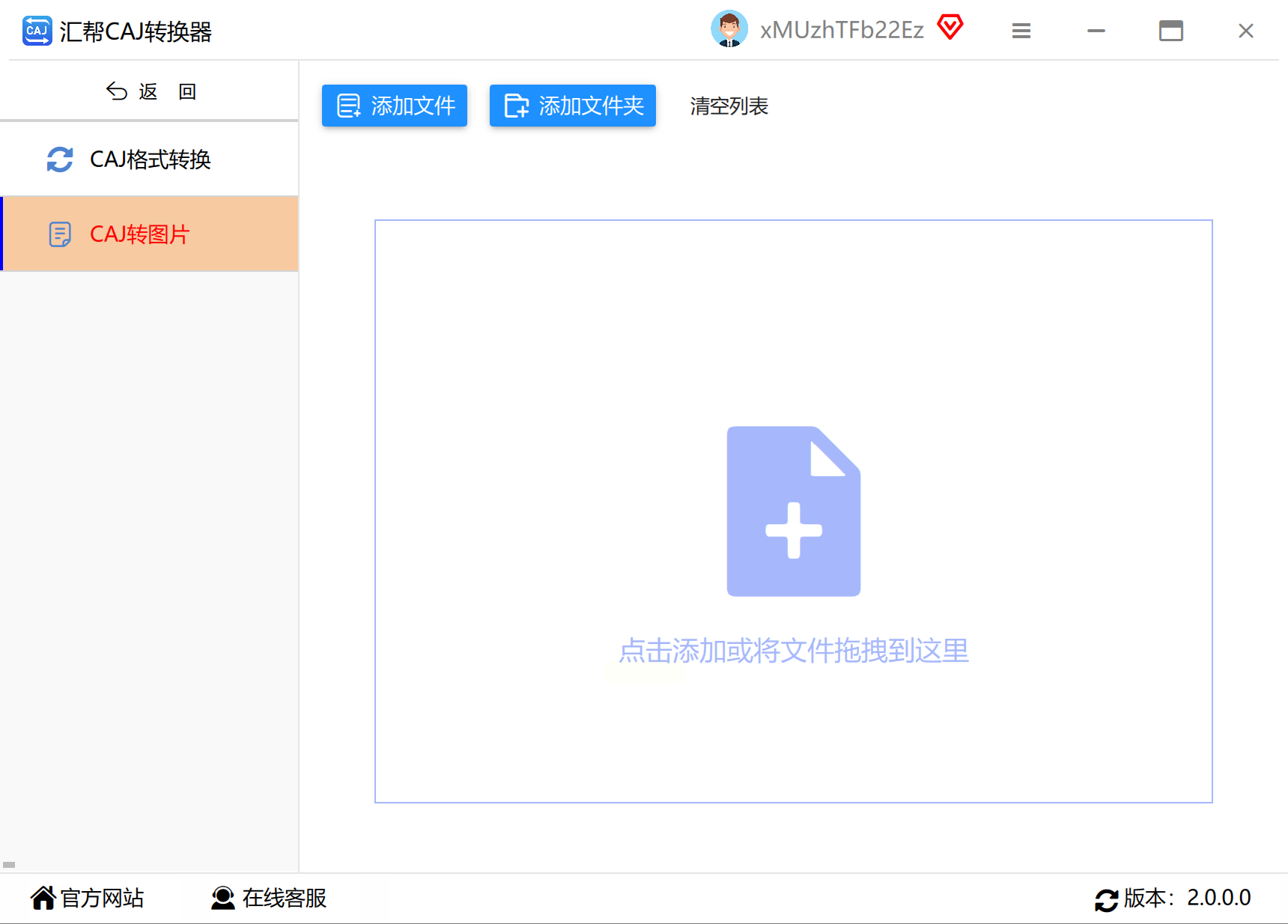
Task: Open the user avatar profile picture
Action: 729,29
